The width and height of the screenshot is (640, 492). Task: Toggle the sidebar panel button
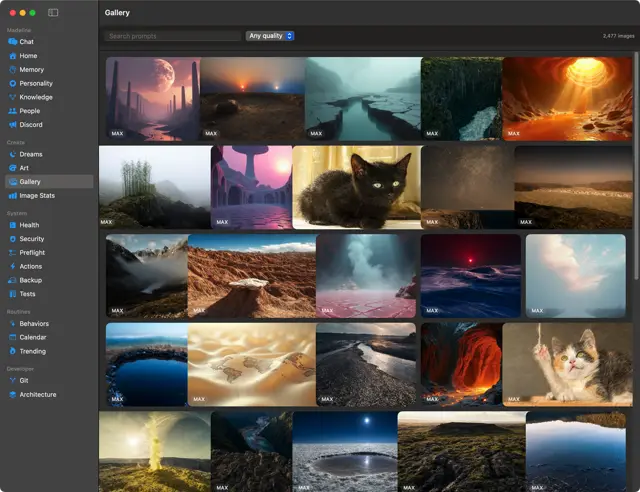[x=53, y=13]
